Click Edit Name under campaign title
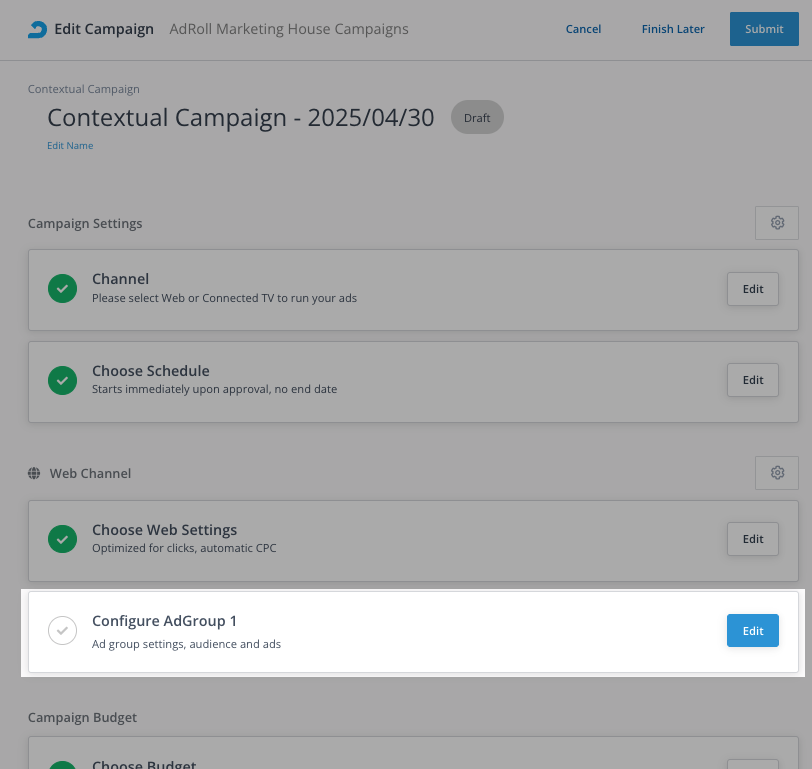This screenshot has width=812, height=769. 70,146
